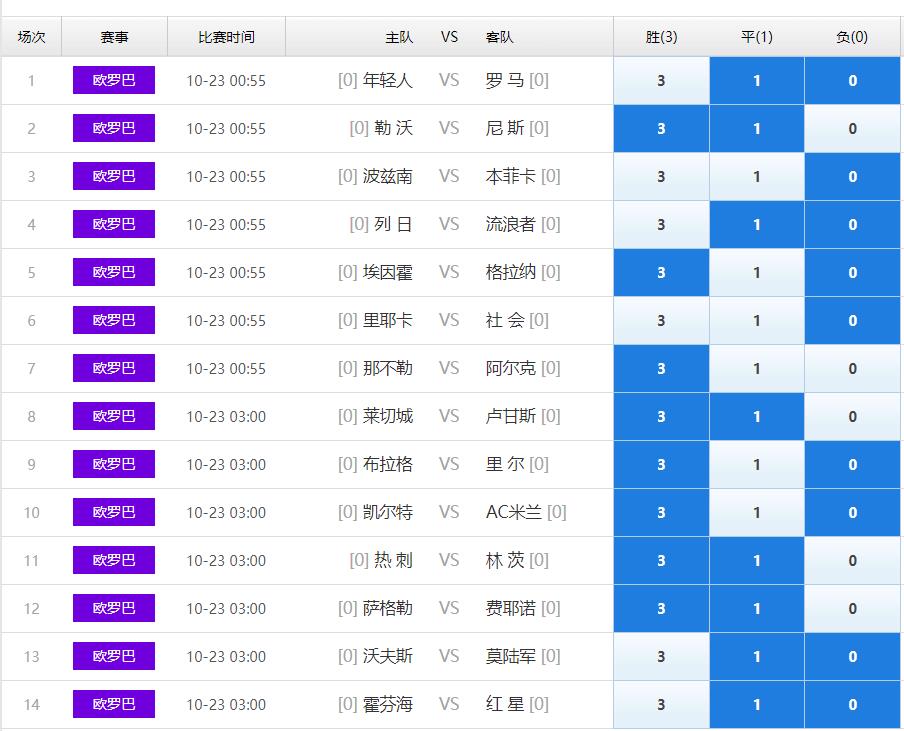The width and height of the screenshot is (904, 731).
Task: Toggle win (3) for match 13 沃夫斯 vs 莫陆军
Action: tap(661, 657)
